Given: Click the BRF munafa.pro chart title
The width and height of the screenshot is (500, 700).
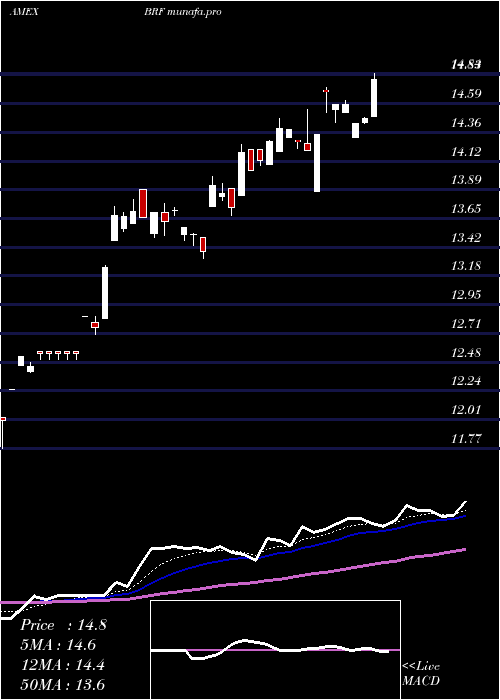Looking at the screenshot, I should [183, 12].
